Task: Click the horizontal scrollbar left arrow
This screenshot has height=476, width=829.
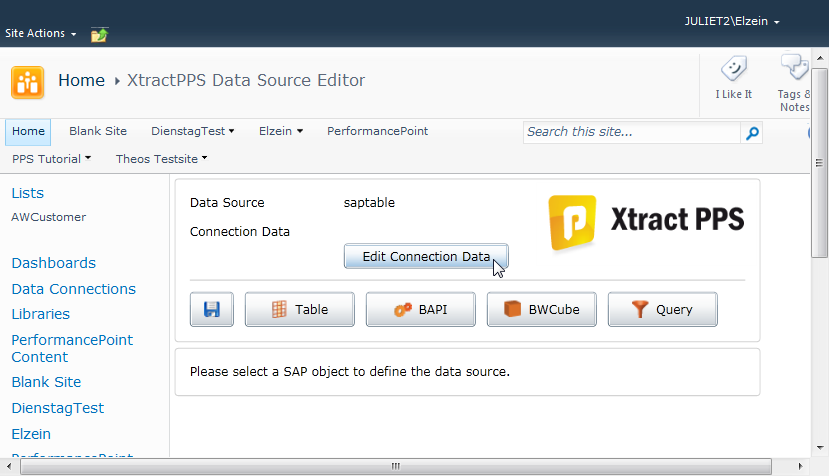Action: pyautogui.click(x=9, y=466)
